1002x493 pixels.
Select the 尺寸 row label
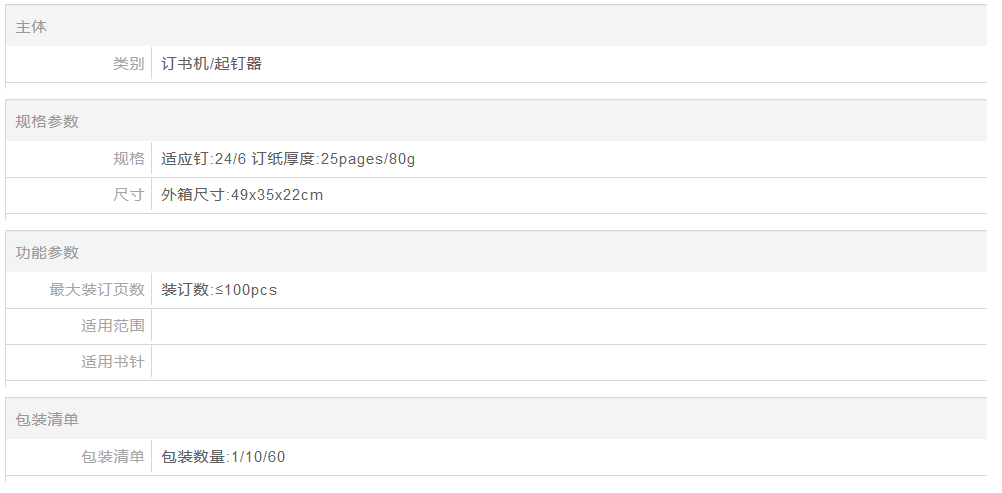pos(128,195)
